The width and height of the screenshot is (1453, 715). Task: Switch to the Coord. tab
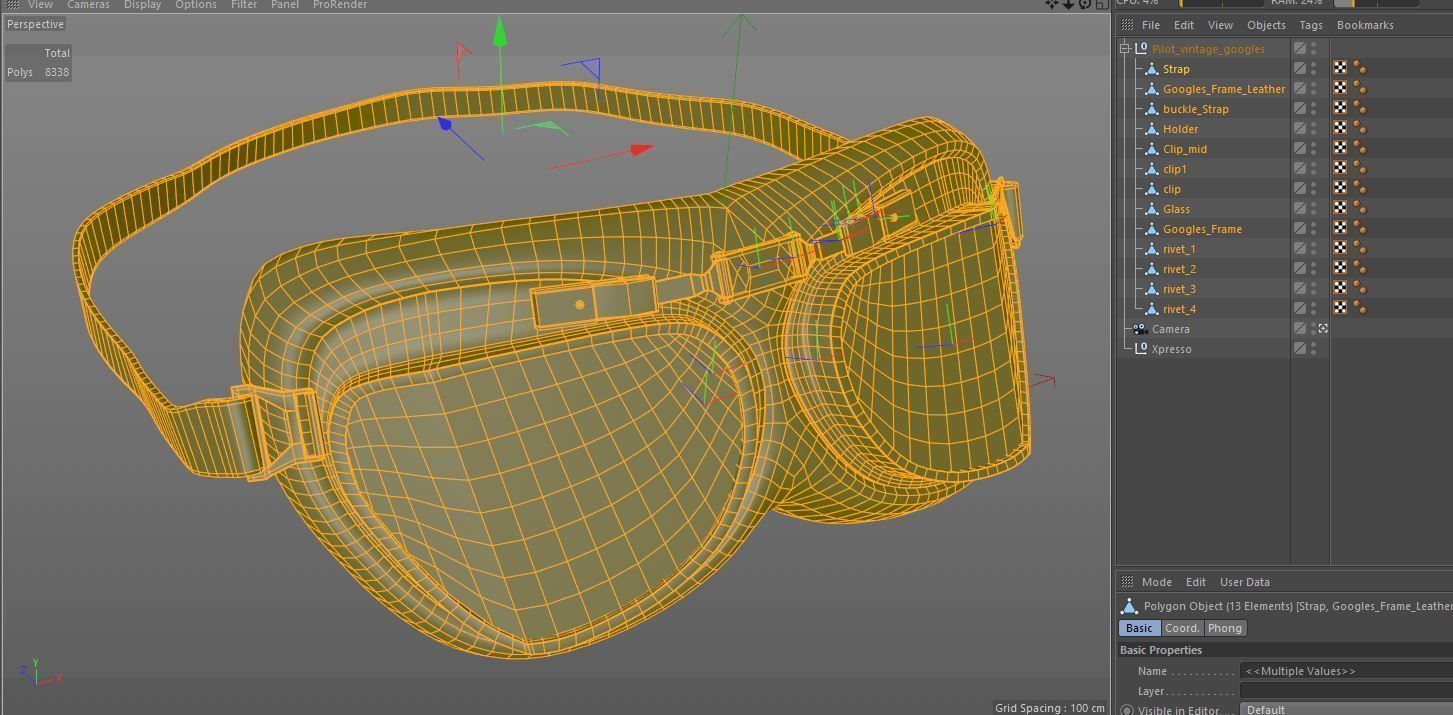[1182, 628]
